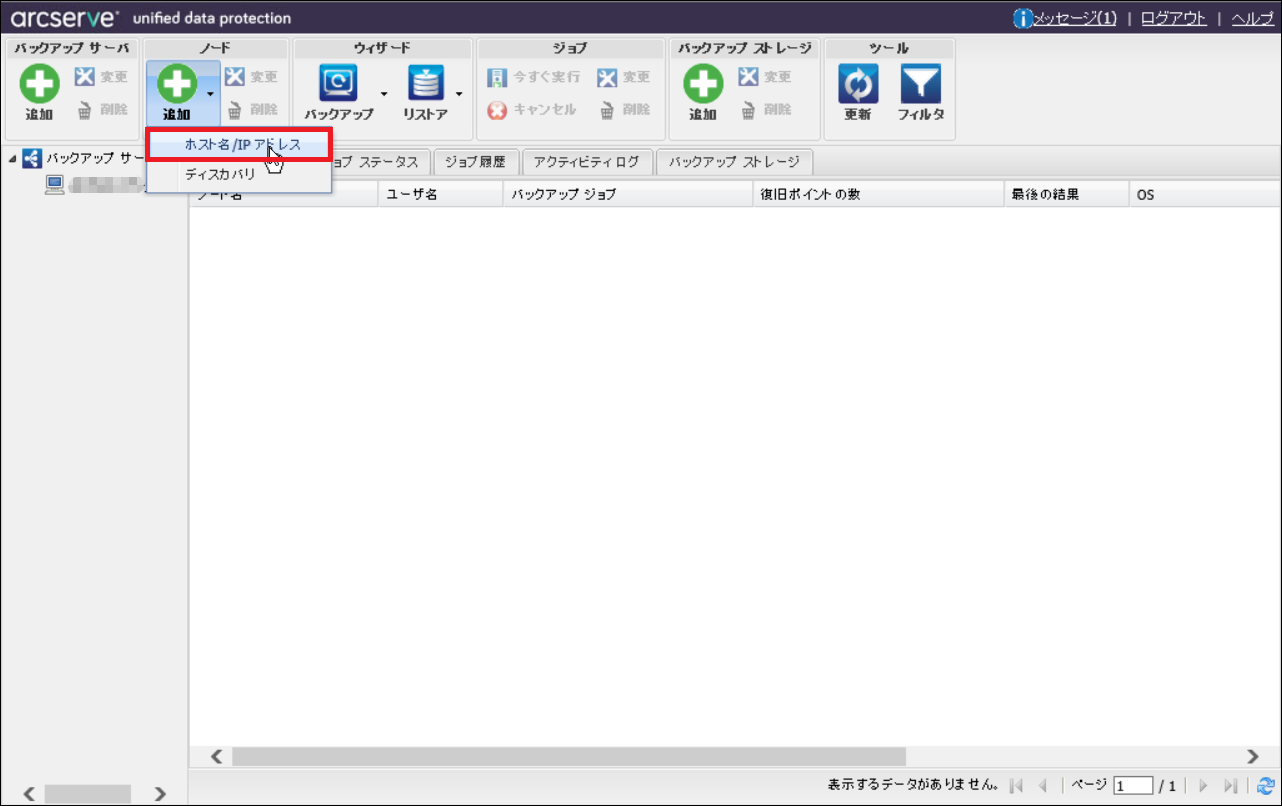Viewport: 1282px width, 806px height.
Task: Click the table scrollbar's right arrow
Action: [1253, 757]
